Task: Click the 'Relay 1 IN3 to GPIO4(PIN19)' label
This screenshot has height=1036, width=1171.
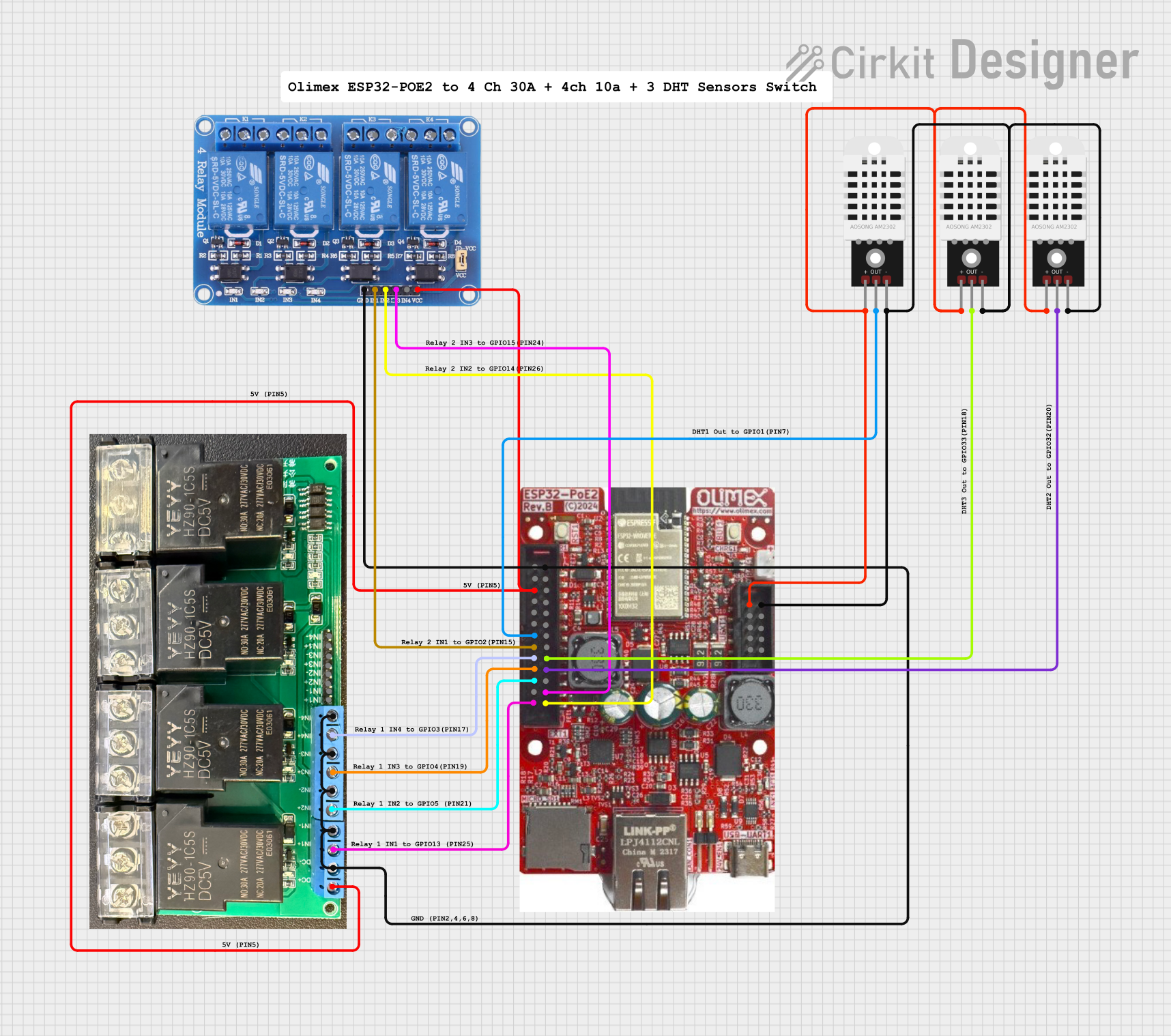Action: point(410,766)
